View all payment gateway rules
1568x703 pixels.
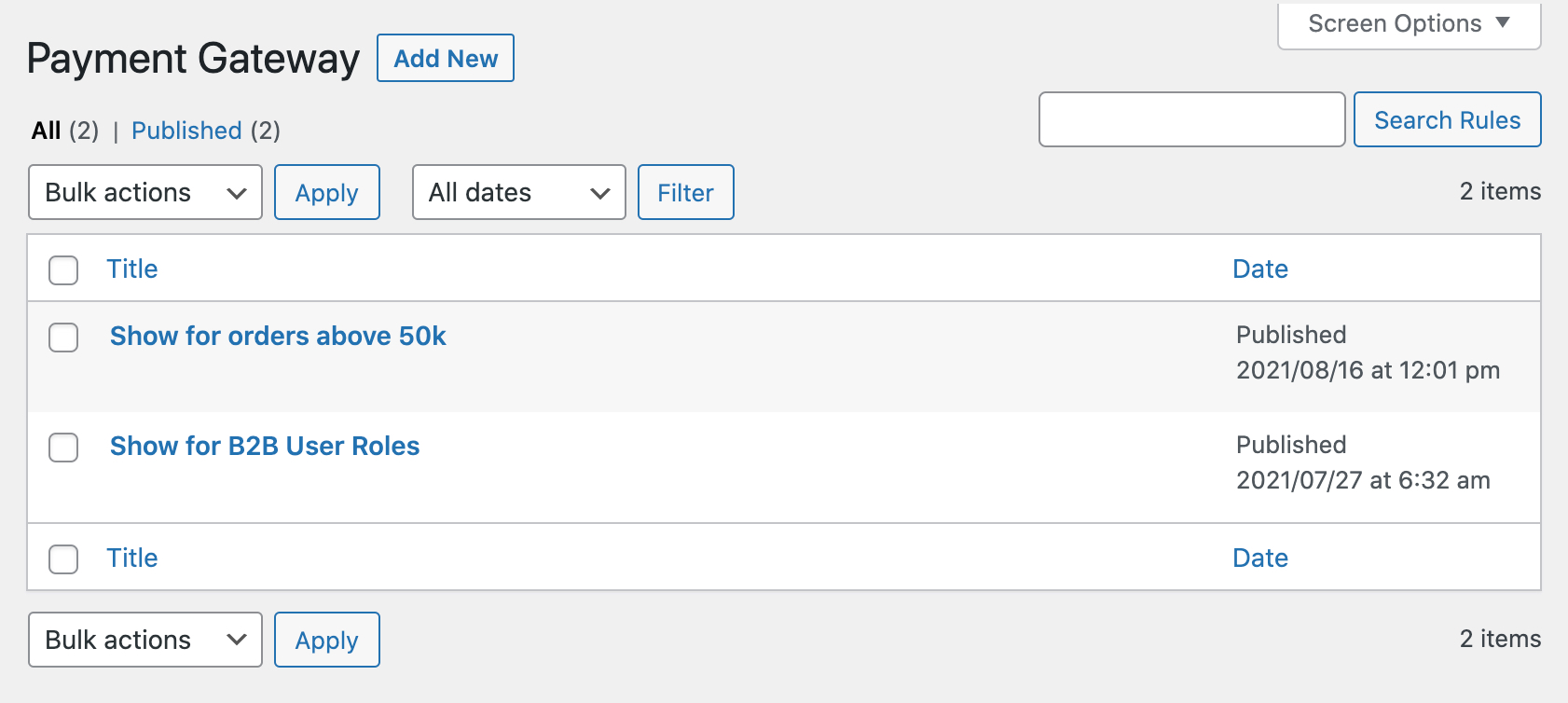click(47, 131)
